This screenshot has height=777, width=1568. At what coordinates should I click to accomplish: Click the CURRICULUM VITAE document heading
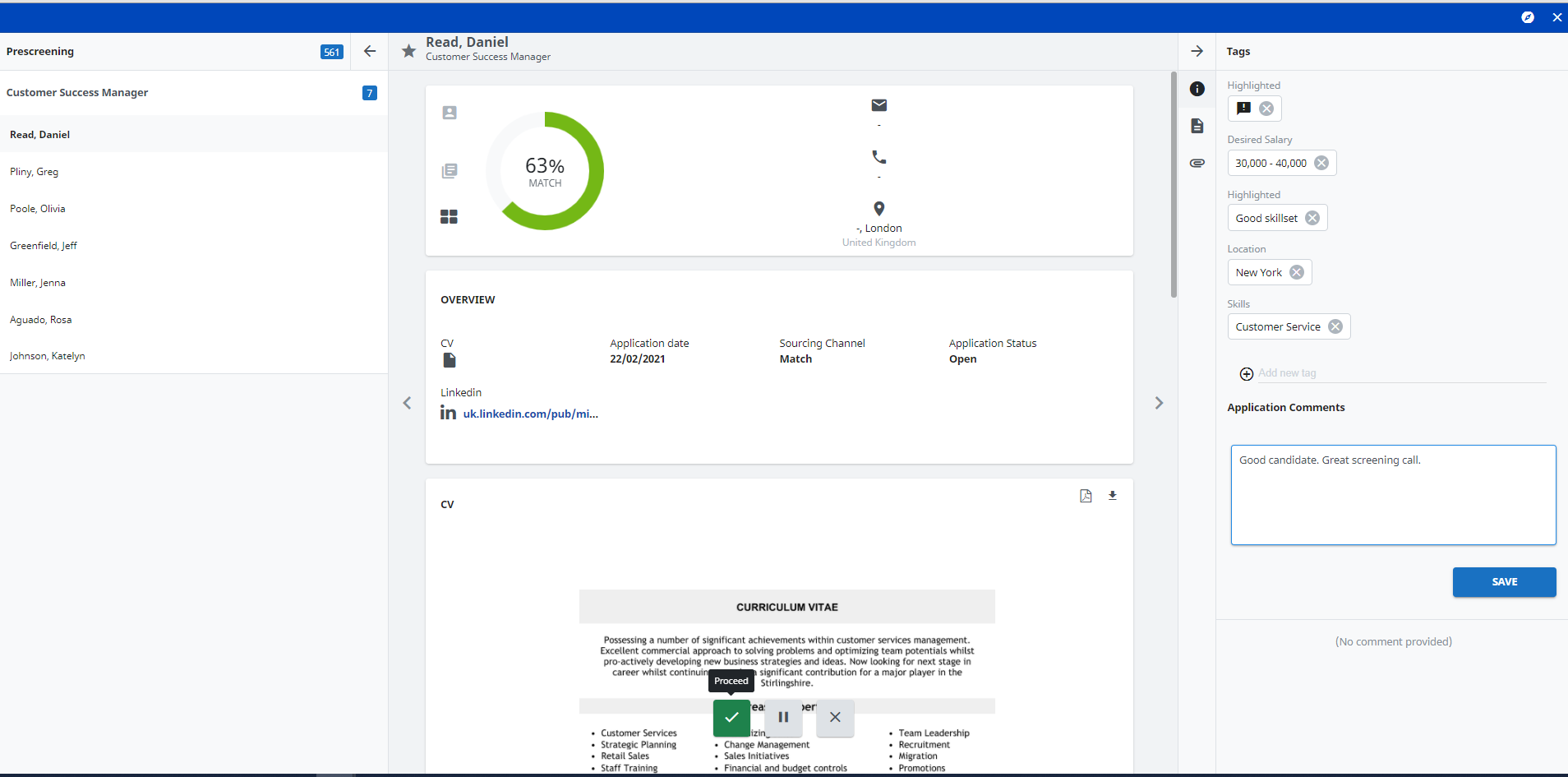tap(786, 607)
